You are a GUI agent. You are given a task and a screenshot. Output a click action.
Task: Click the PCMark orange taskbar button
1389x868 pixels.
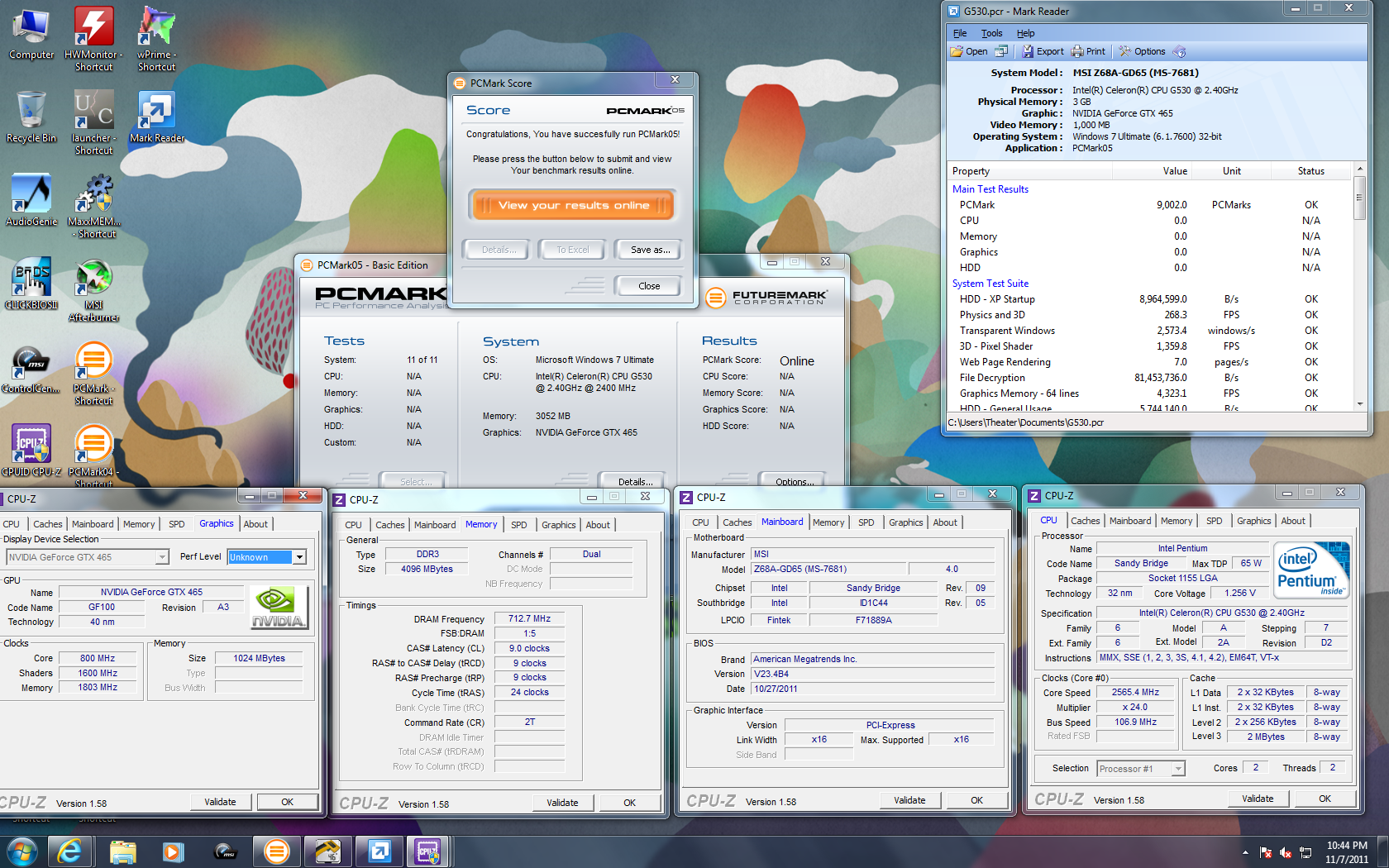(x=276, y=851)
